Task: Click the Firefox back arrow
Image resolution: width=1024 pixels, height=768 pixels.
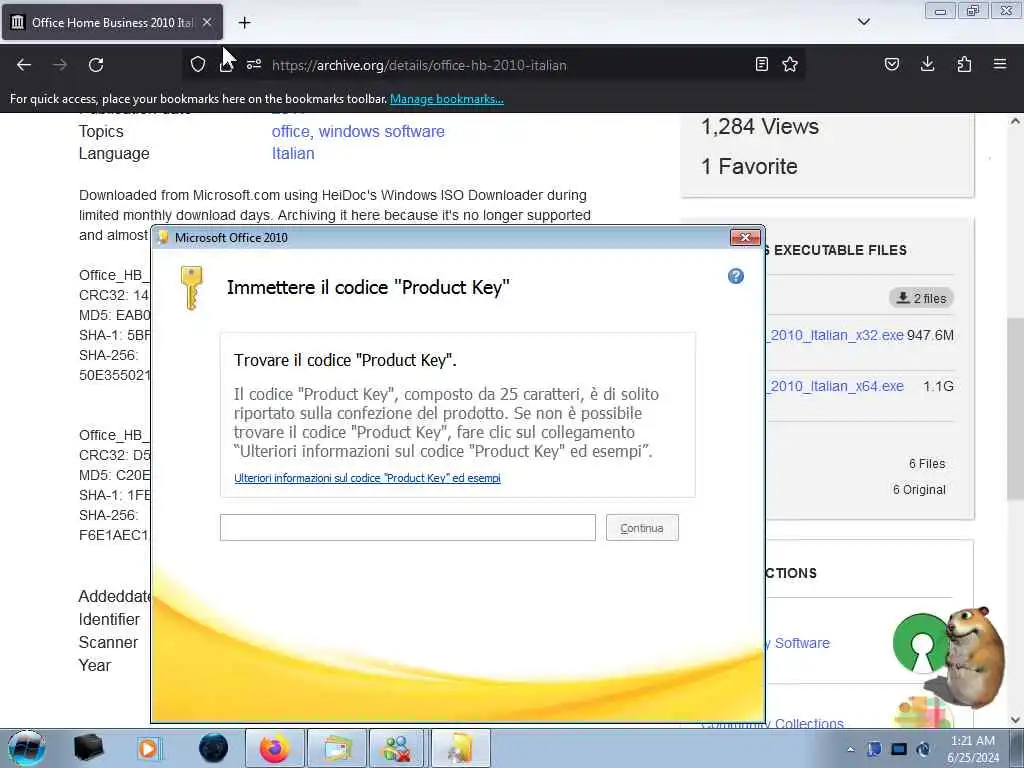Action: pyautogui.click(x=24, y=65)
